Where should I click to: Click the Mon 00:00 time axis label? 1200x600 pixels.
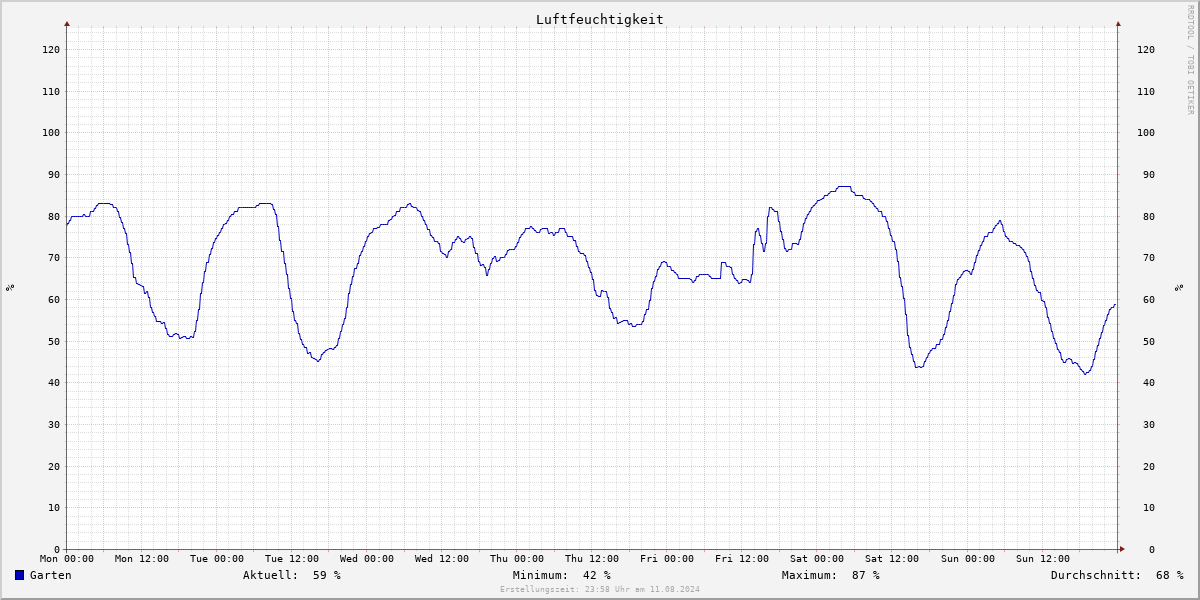pos(67,559)
